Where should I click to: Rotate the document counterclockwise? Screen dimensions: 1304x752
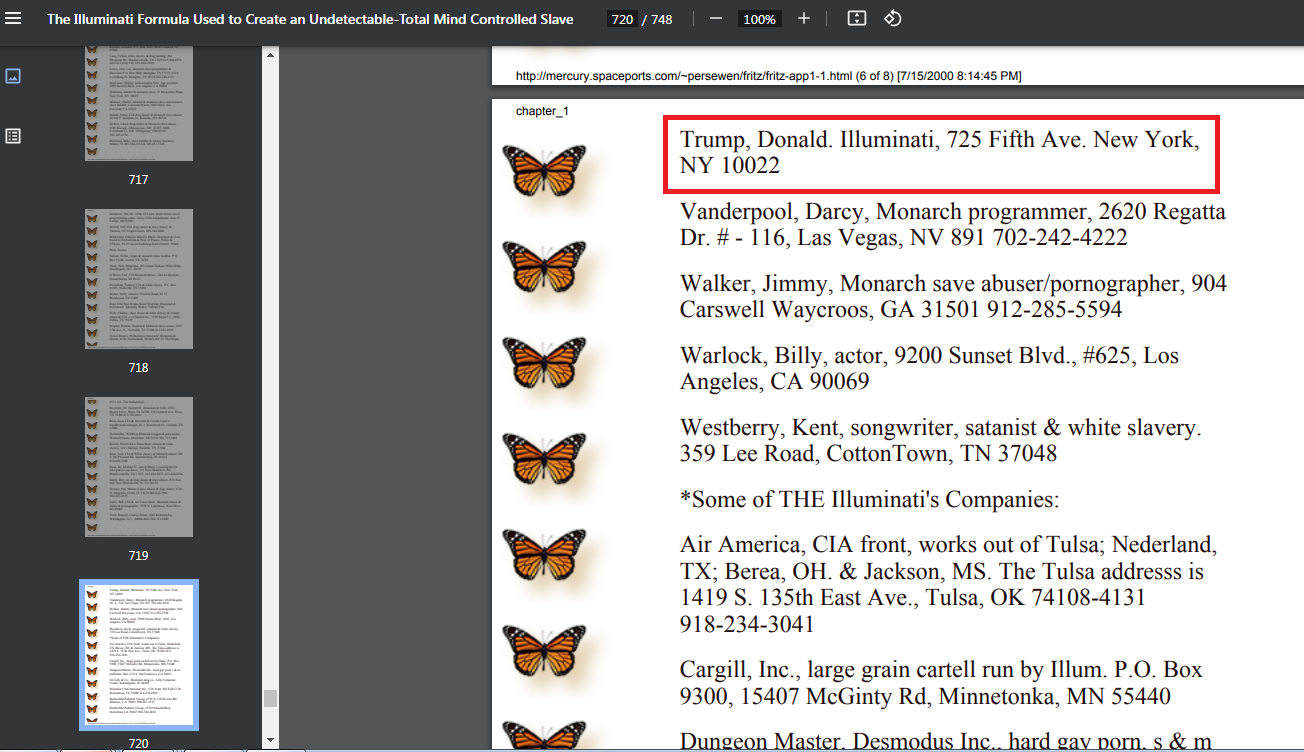(x=893, y=19)
